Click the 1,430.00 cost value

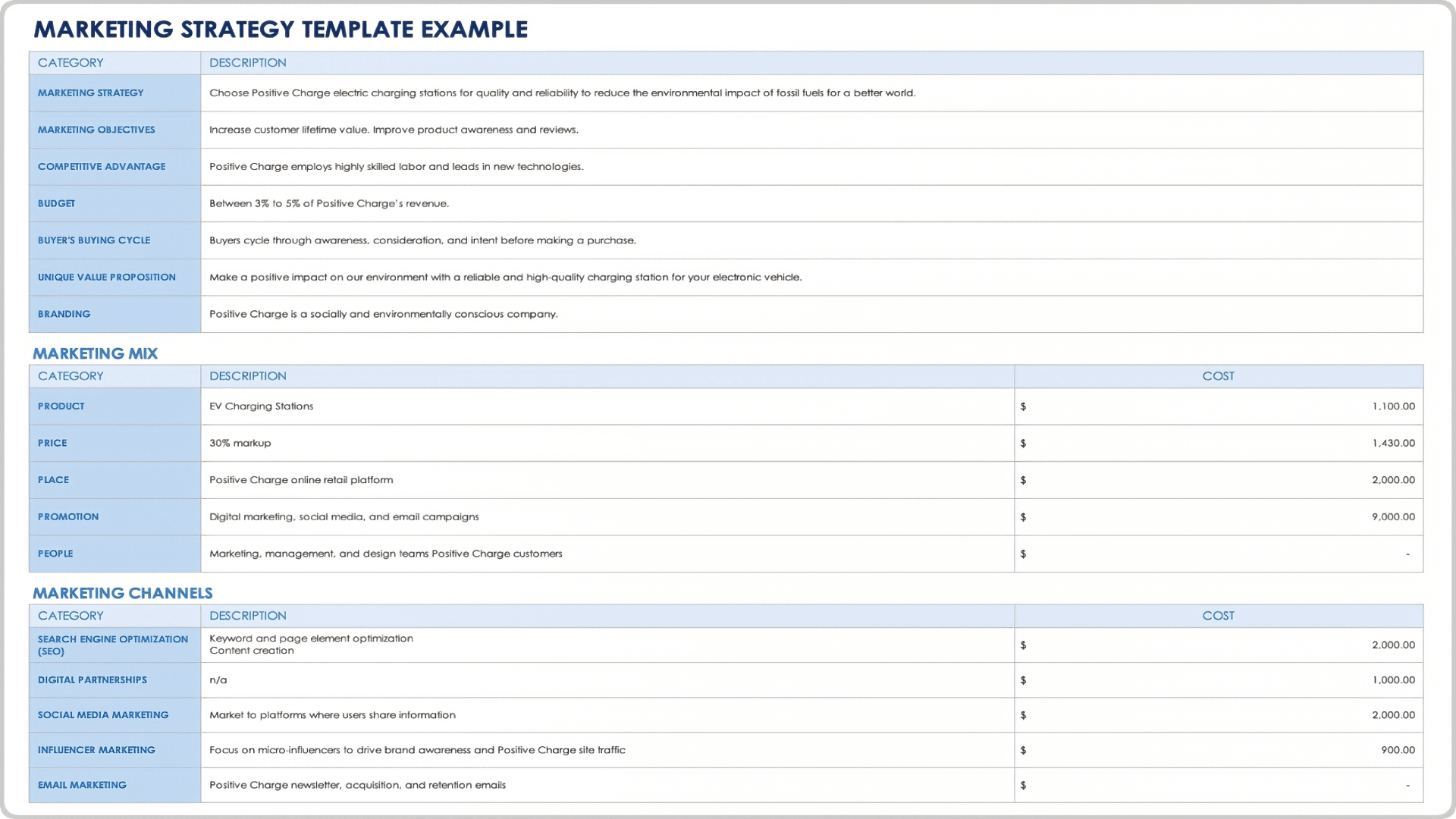click(1393, 444)
